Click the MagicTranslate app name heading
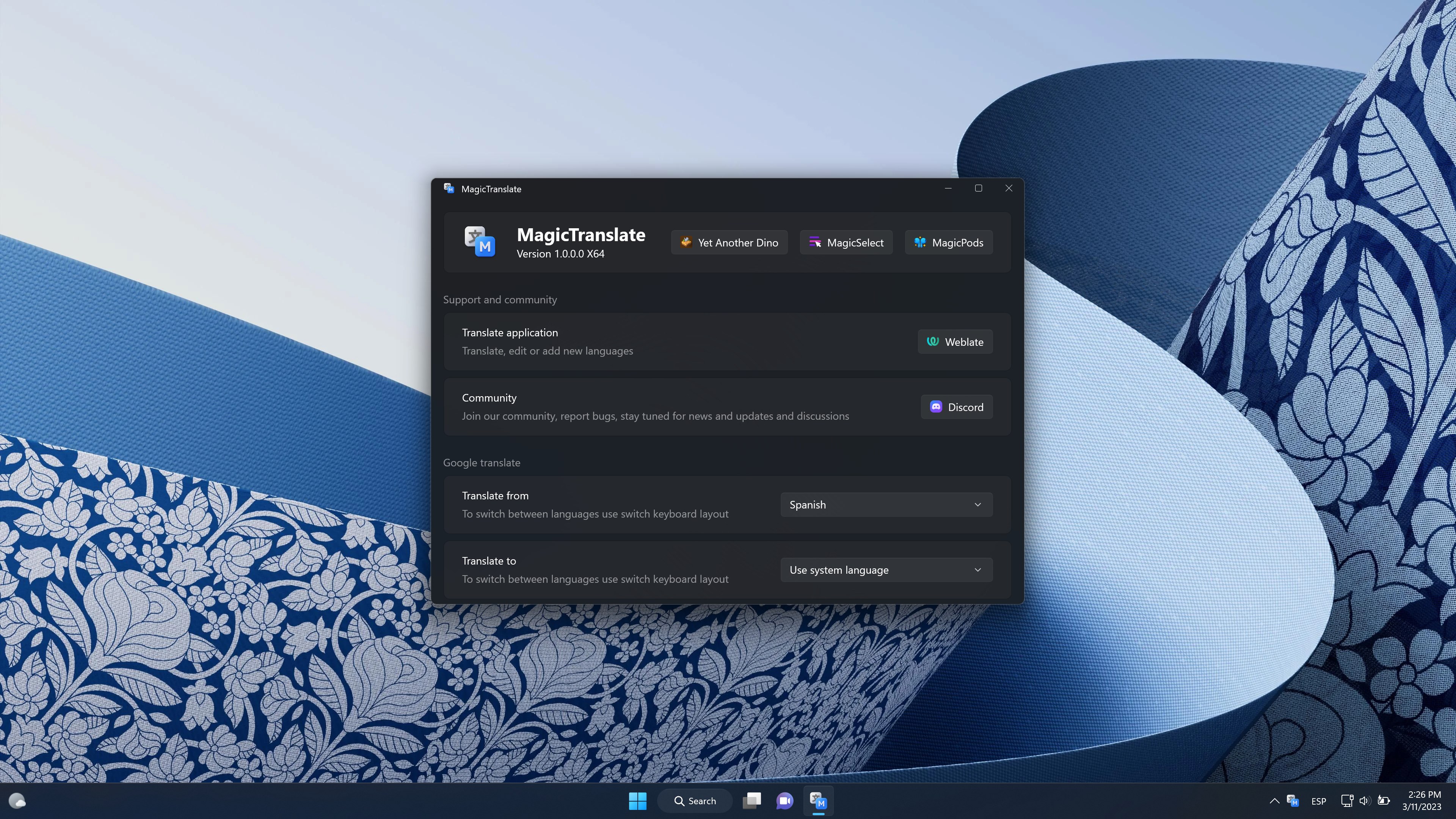 pos(581,235)
